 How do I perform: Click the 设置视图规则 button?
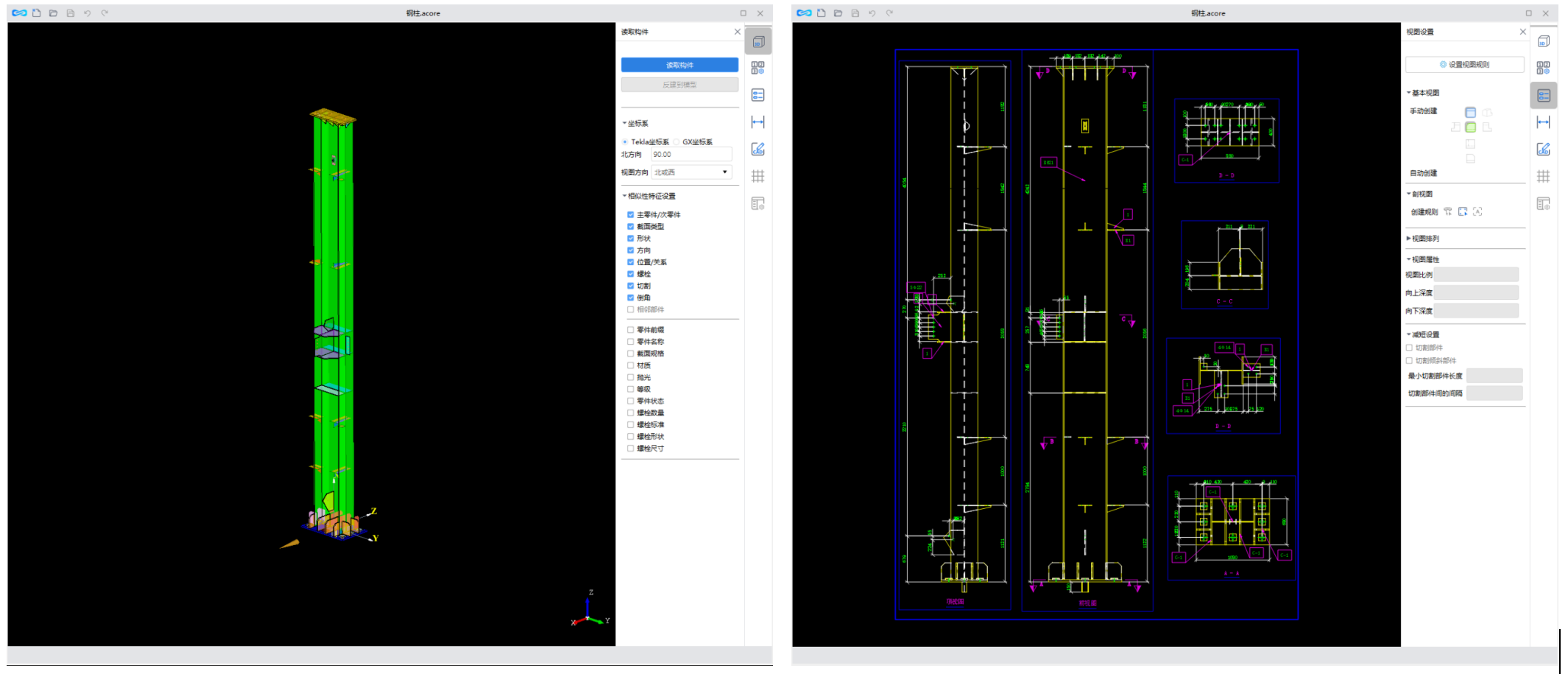(x=1464, y=65)
